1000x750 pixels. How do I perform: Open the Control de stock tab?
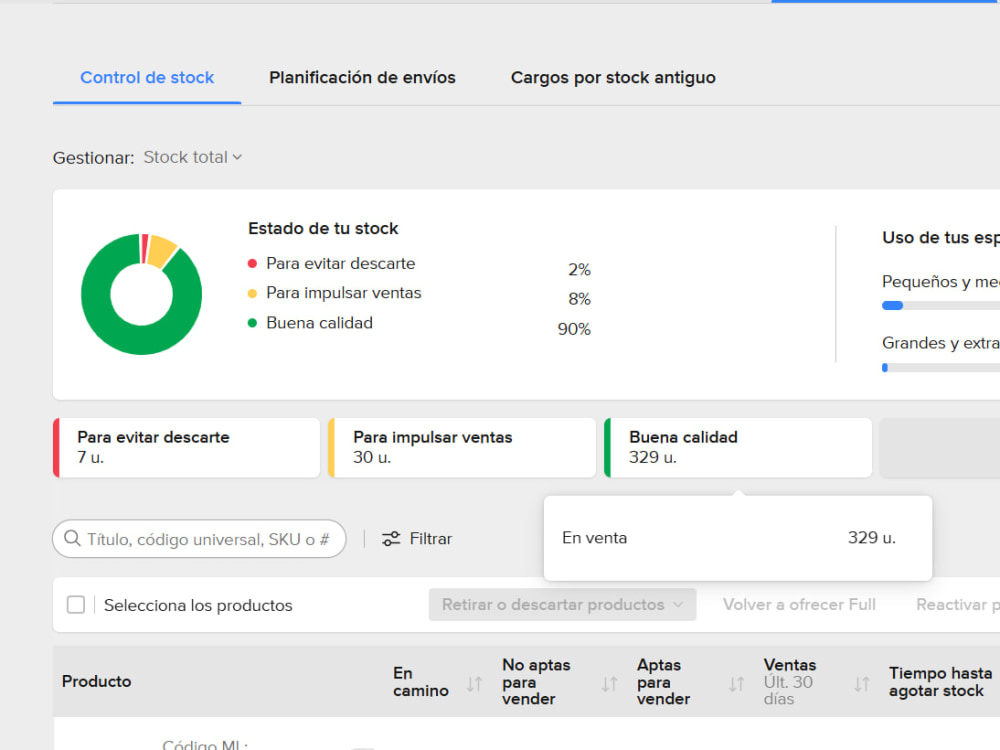click(147, 78)
